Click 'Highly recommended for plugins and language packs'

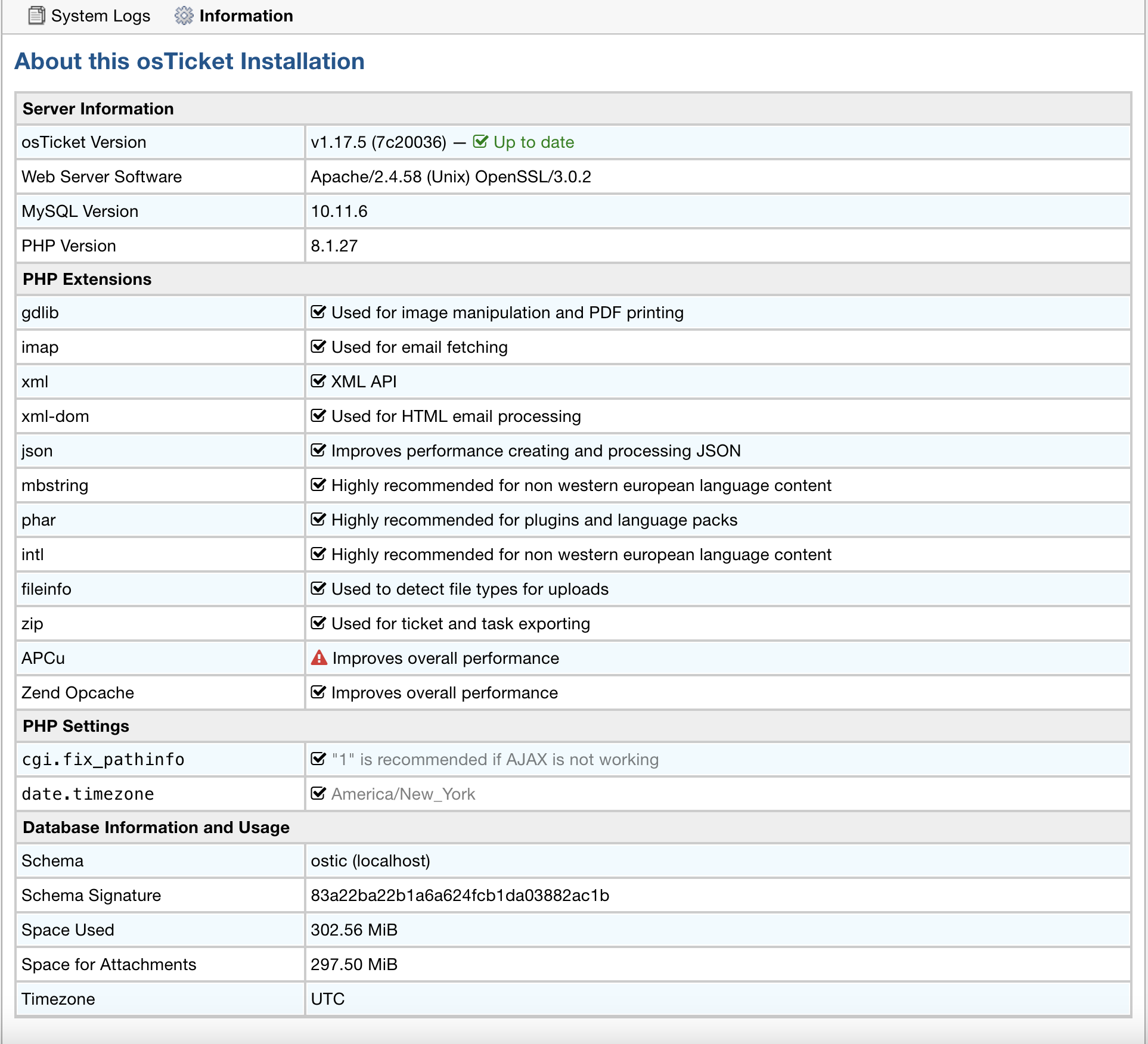coord(535,520)
